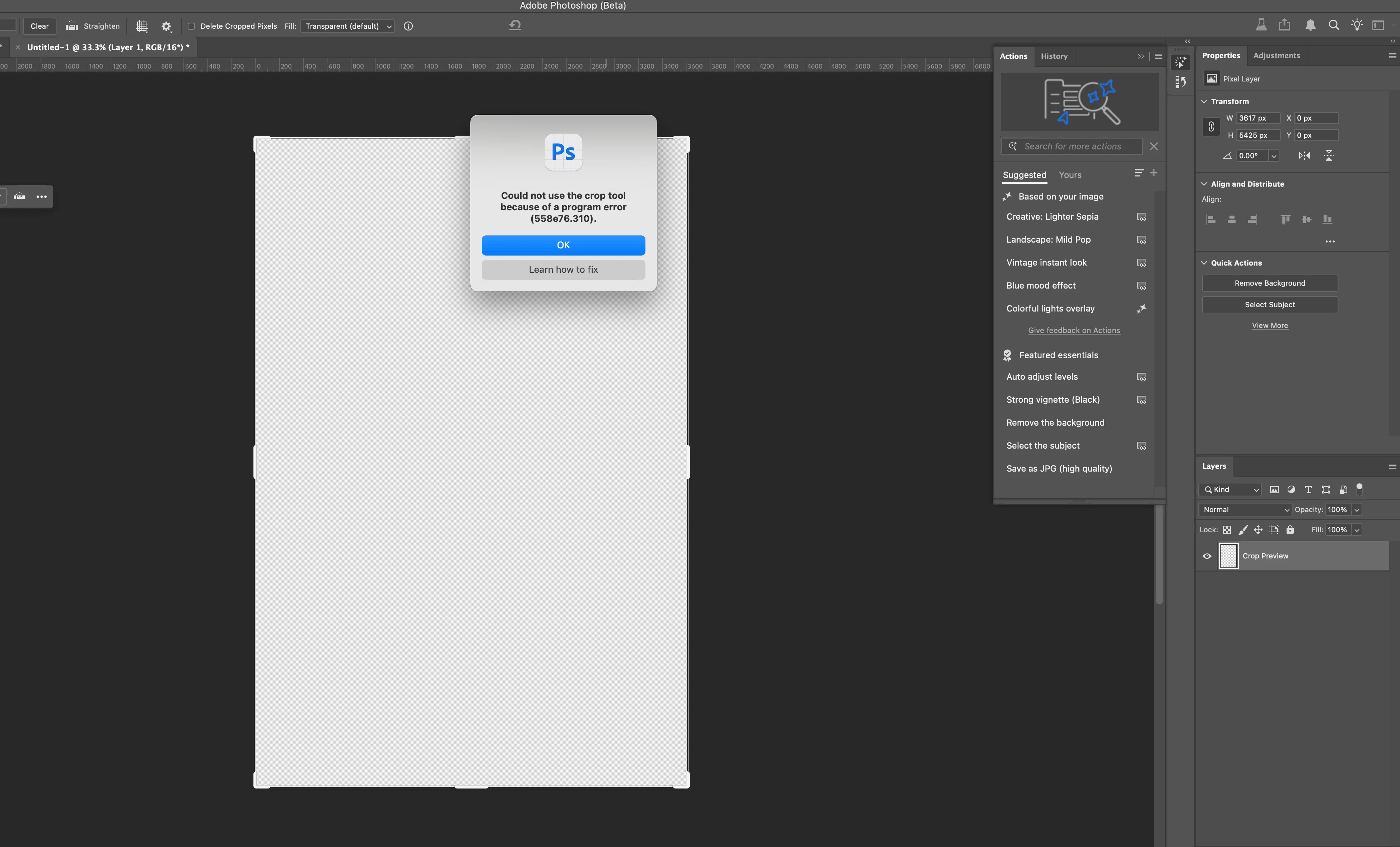1400x847 pixels.
Task: Collapse the Quick Actions section
Action: coord(1204,263)
